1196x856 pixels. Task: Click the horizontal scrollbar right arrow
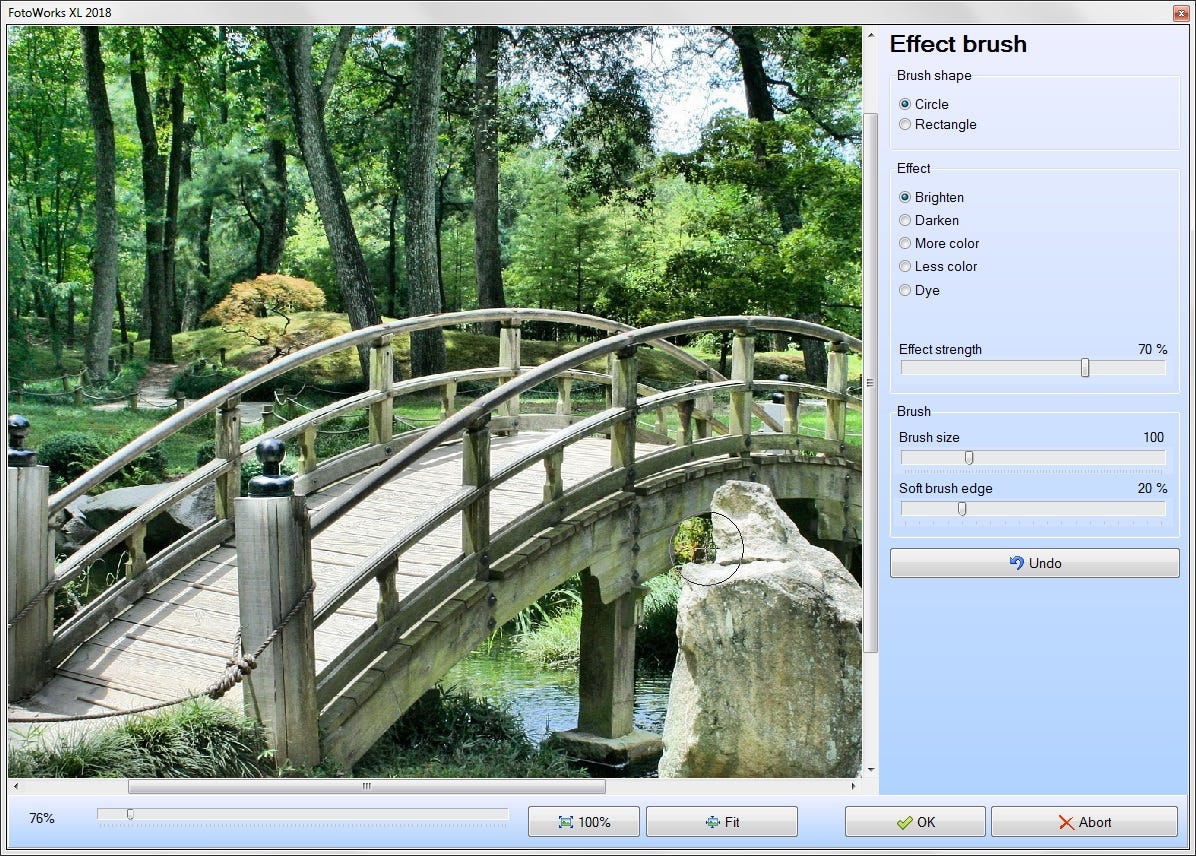tap(854, 786)
